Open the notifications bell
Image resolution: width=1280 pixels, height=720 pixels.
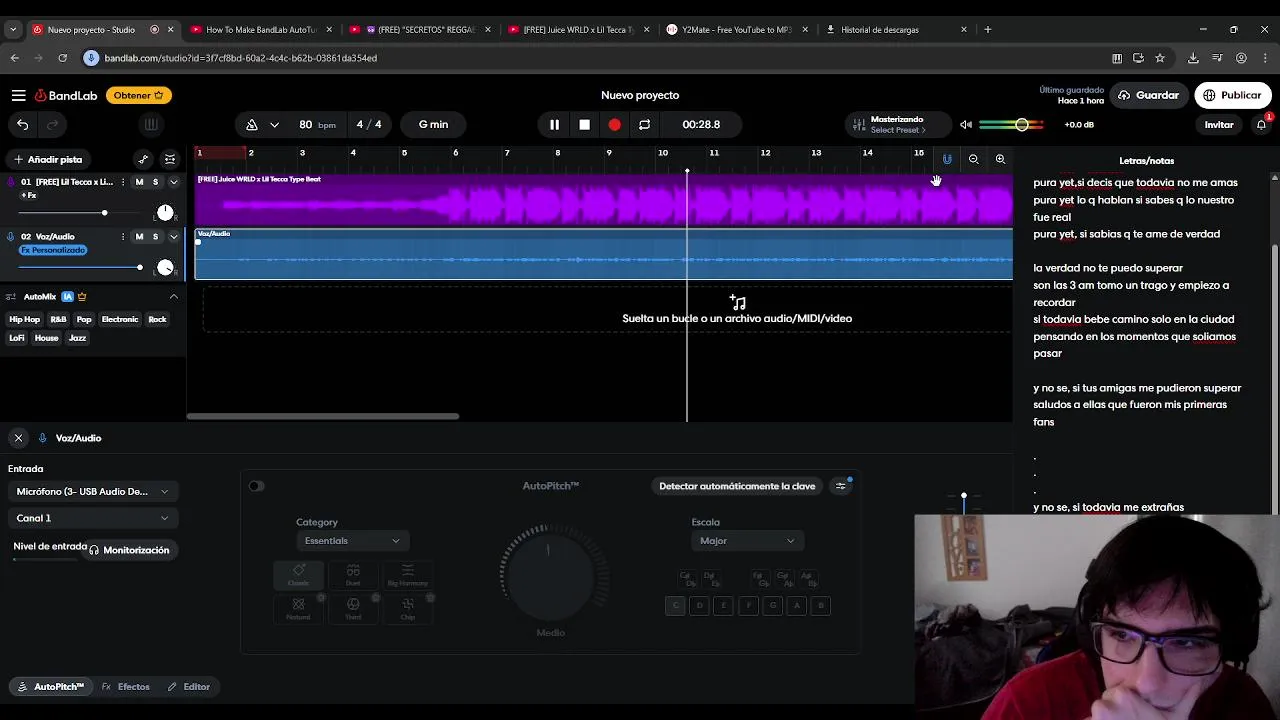[1261, 125]
